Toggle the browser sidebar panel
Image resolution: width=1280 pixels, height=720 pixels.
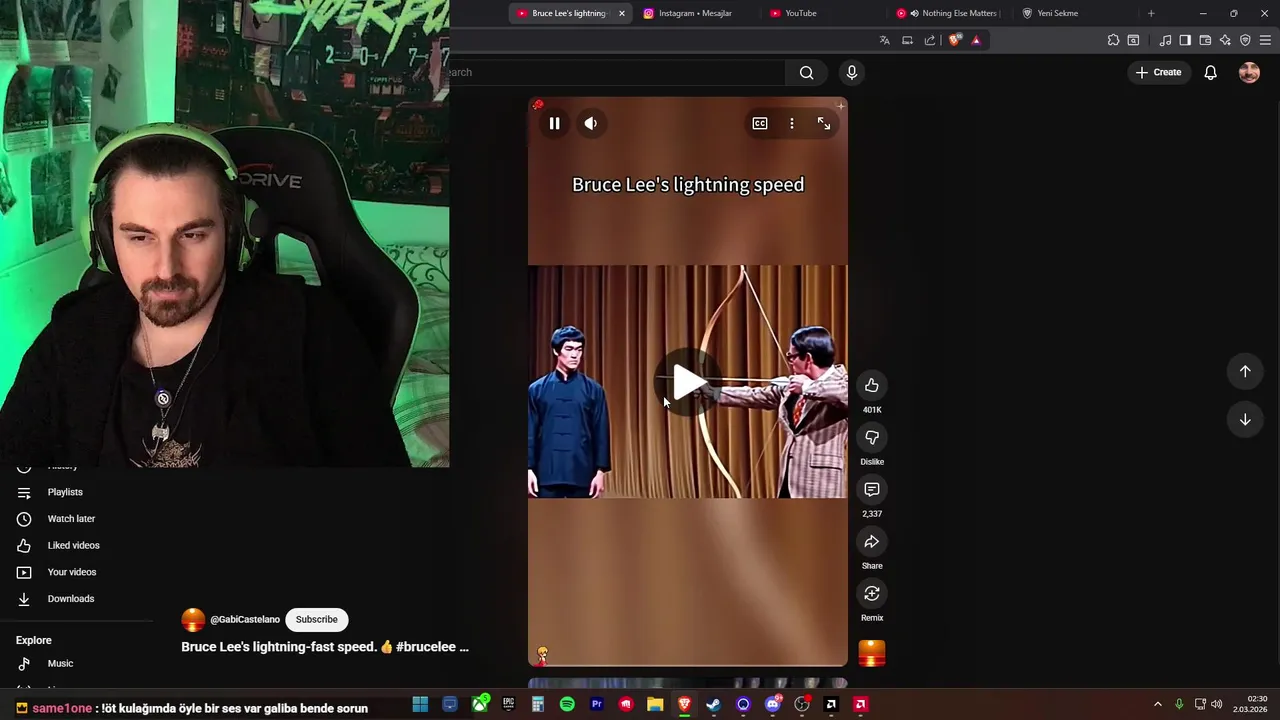[x=1185, y=40]
